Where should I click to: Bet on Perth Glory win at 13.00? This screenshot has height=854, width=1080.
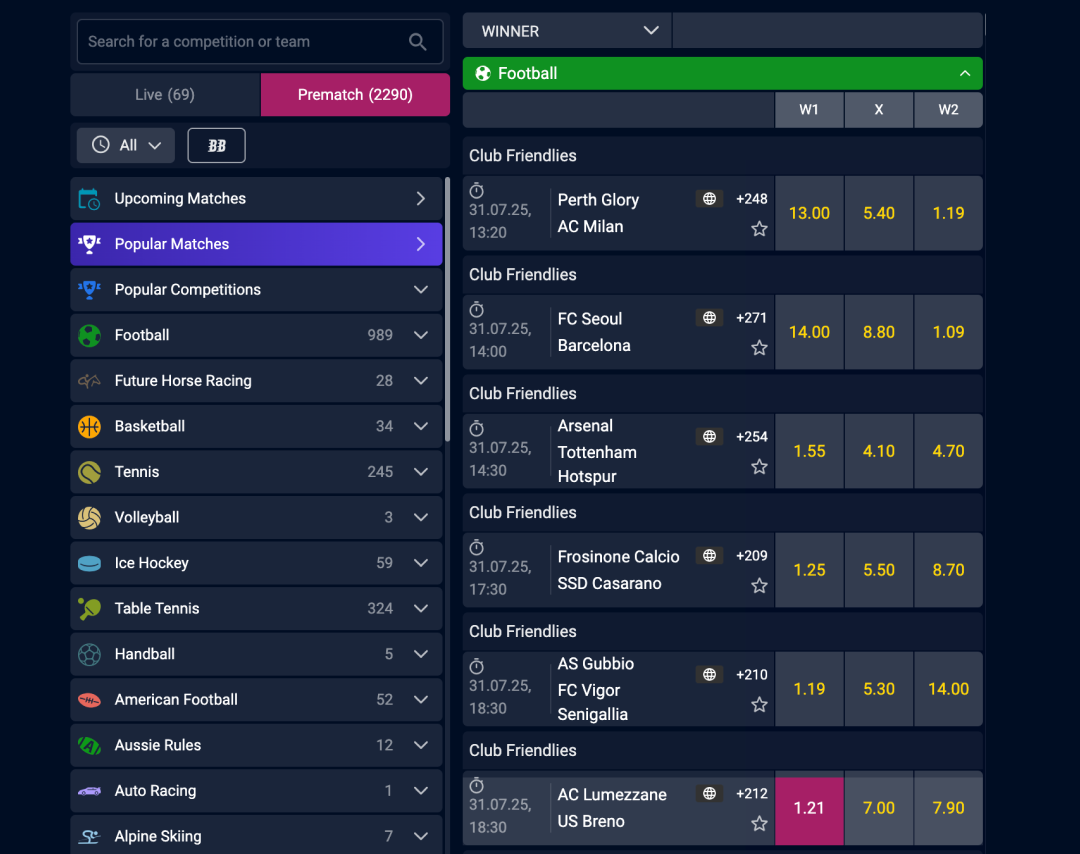pos(809,214)
